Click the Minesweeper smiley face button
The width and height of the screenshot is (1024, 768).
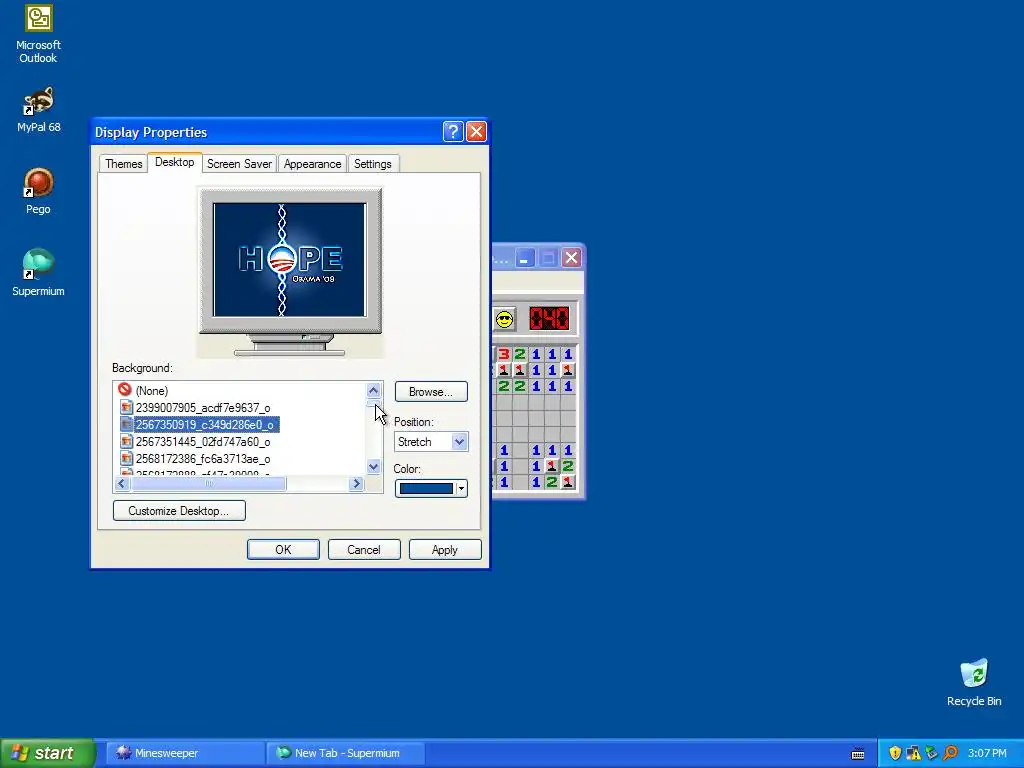coord(505,319)
